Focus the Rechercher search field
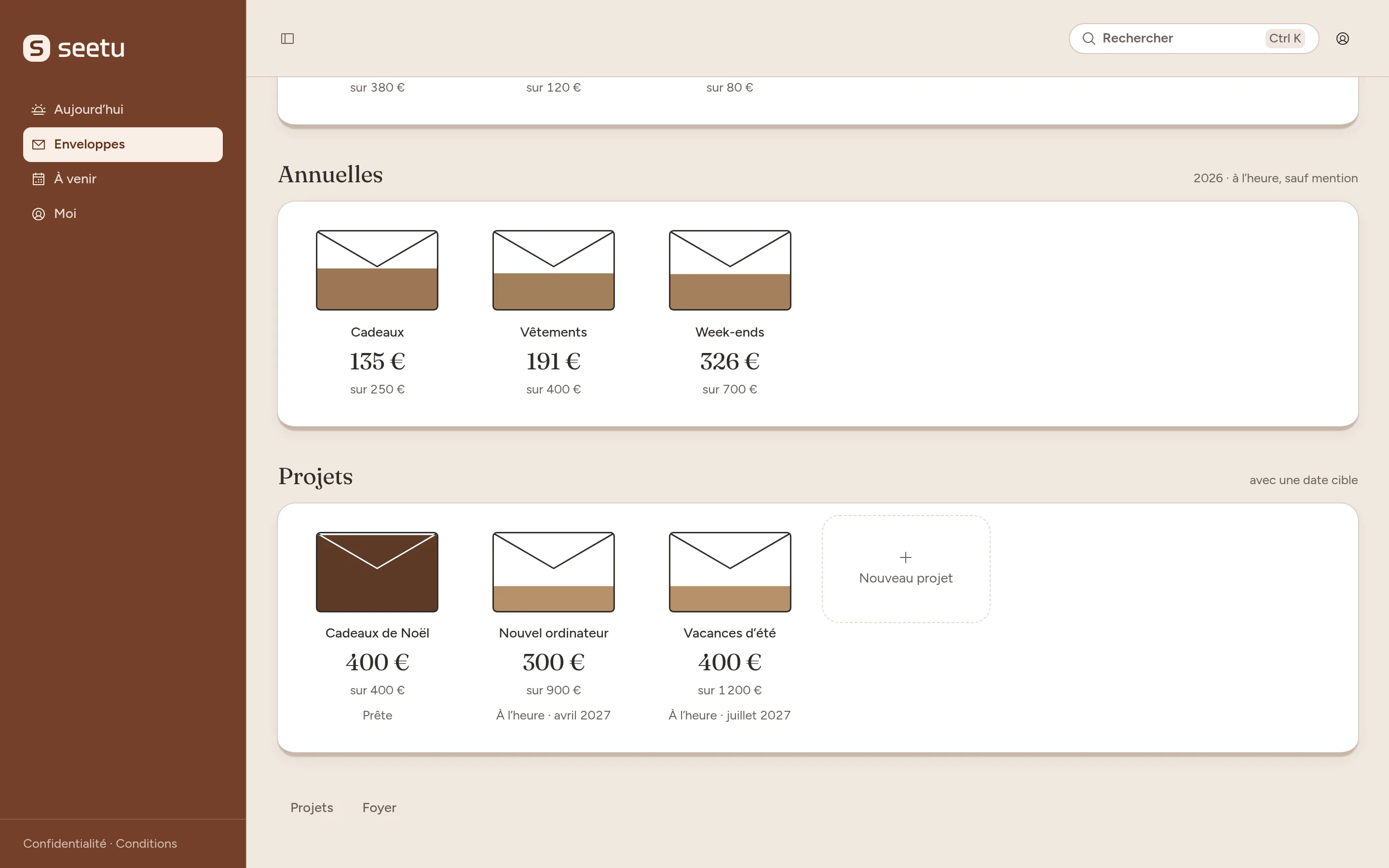 (1193, 39)
